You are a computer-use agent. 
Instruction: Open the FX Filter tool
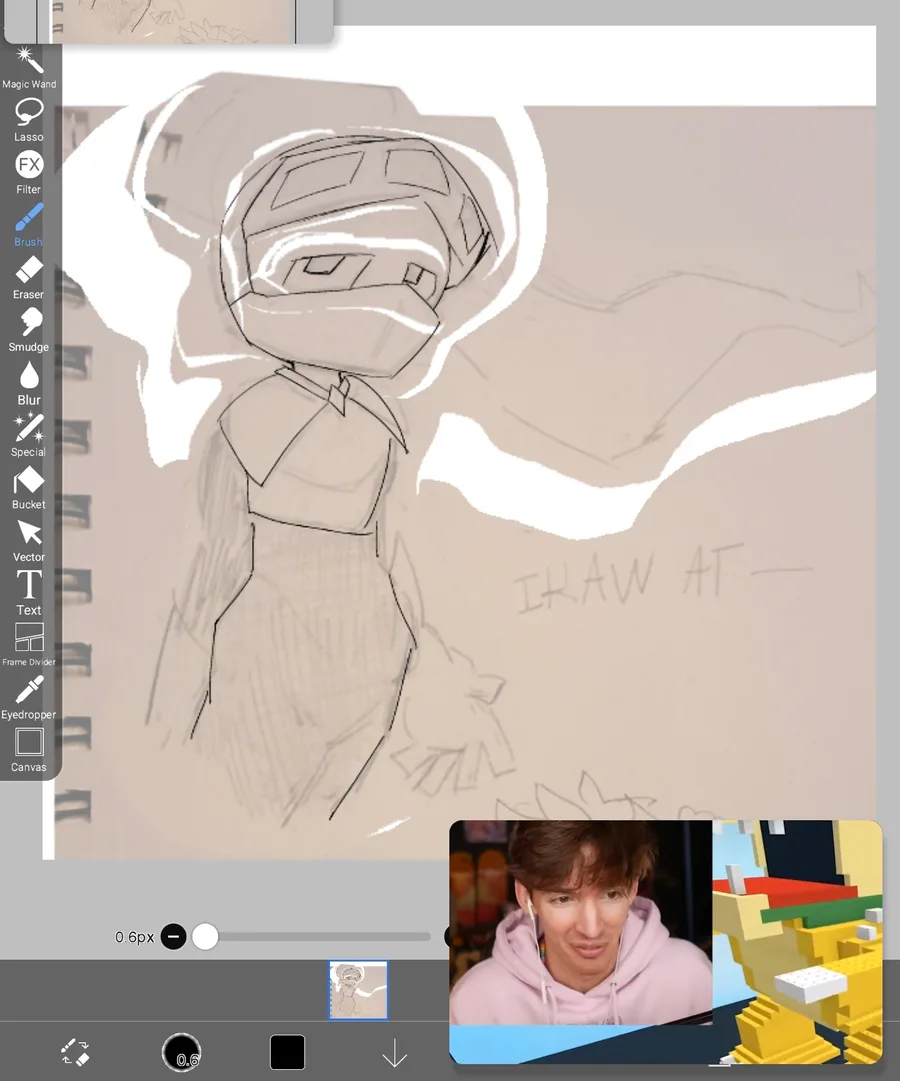click(x=29, y=172)
